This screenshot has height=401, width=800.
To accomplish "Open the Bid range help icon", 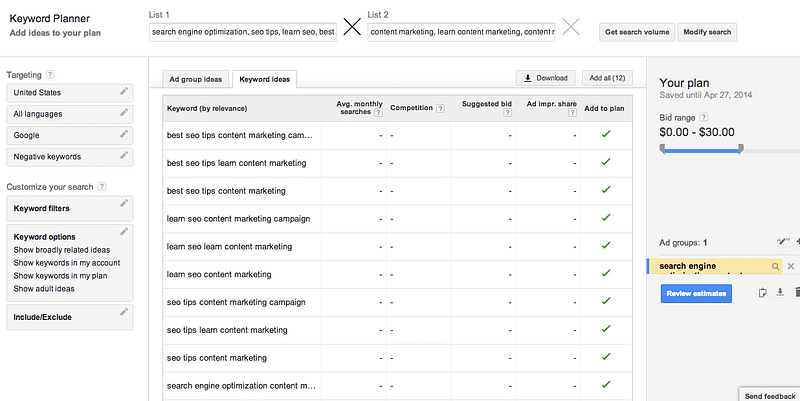I will [704, 117].
